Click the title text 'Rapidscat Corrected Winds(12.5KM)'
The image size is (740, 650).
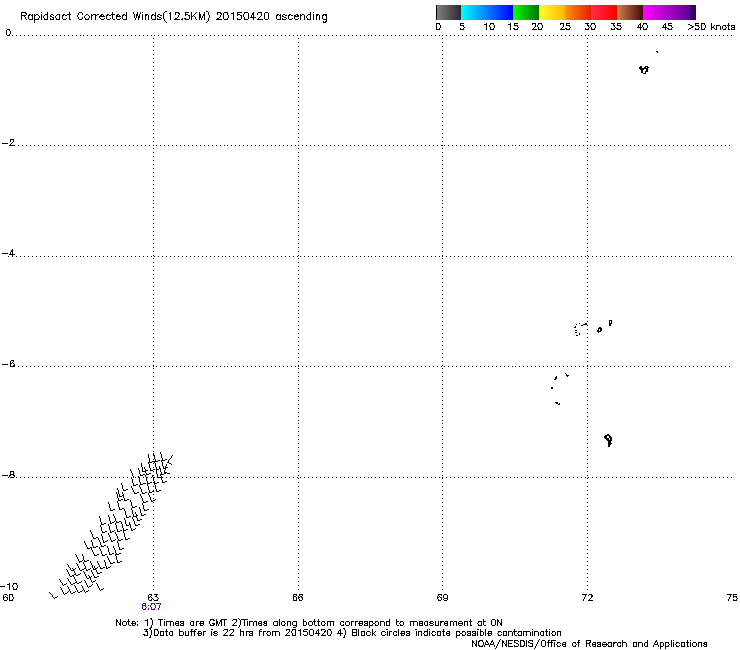tap(115, 17)
